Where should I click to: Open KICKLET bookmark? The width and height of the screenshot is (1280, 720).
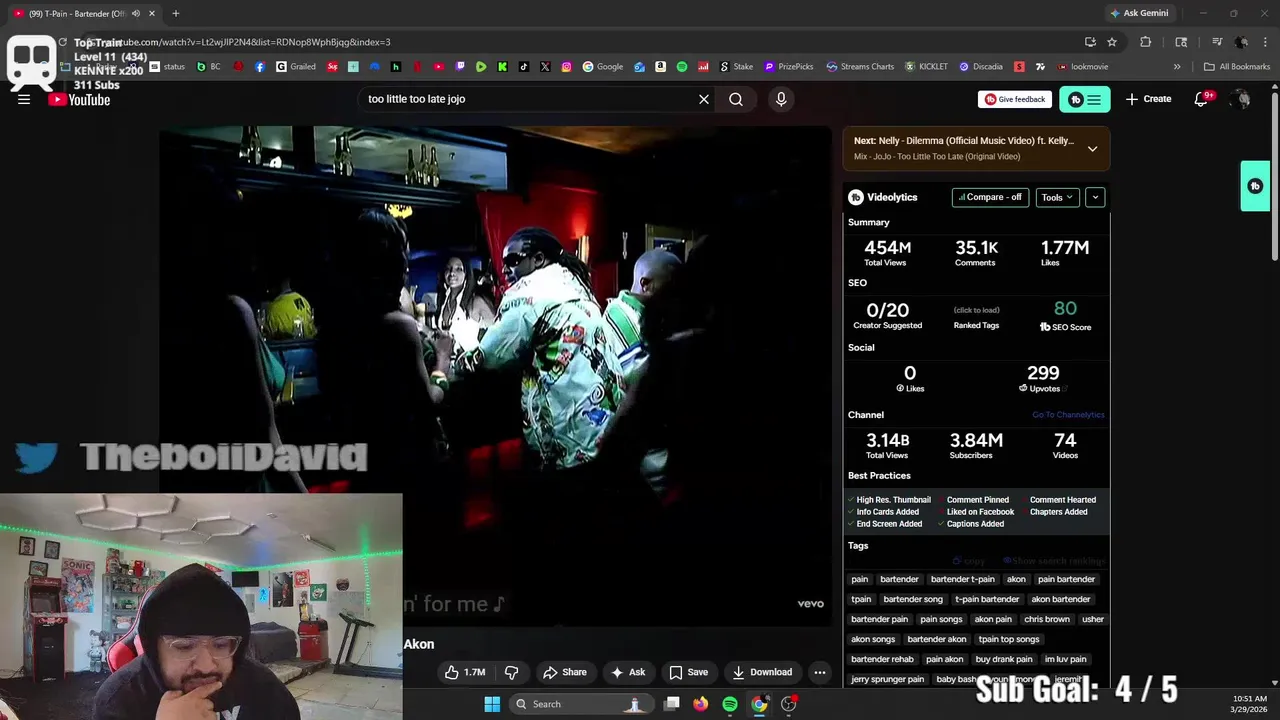click(926, 67)
